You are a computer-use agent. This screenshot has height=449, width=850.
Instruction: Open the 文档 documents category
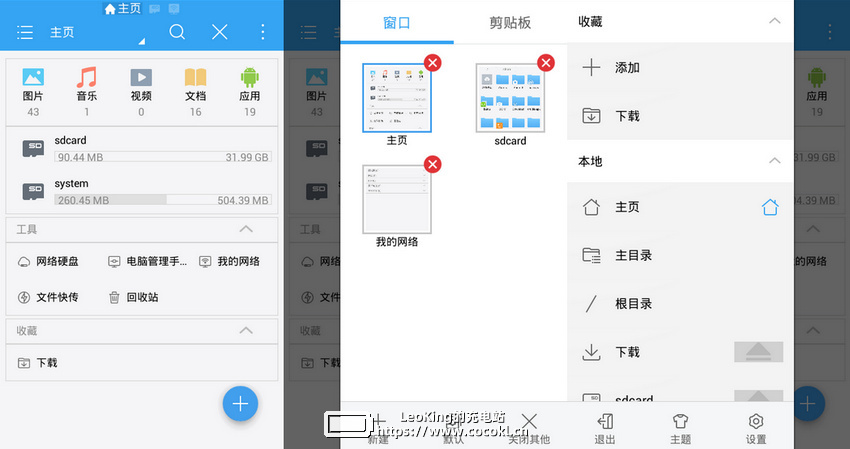[x=195, y=92]
